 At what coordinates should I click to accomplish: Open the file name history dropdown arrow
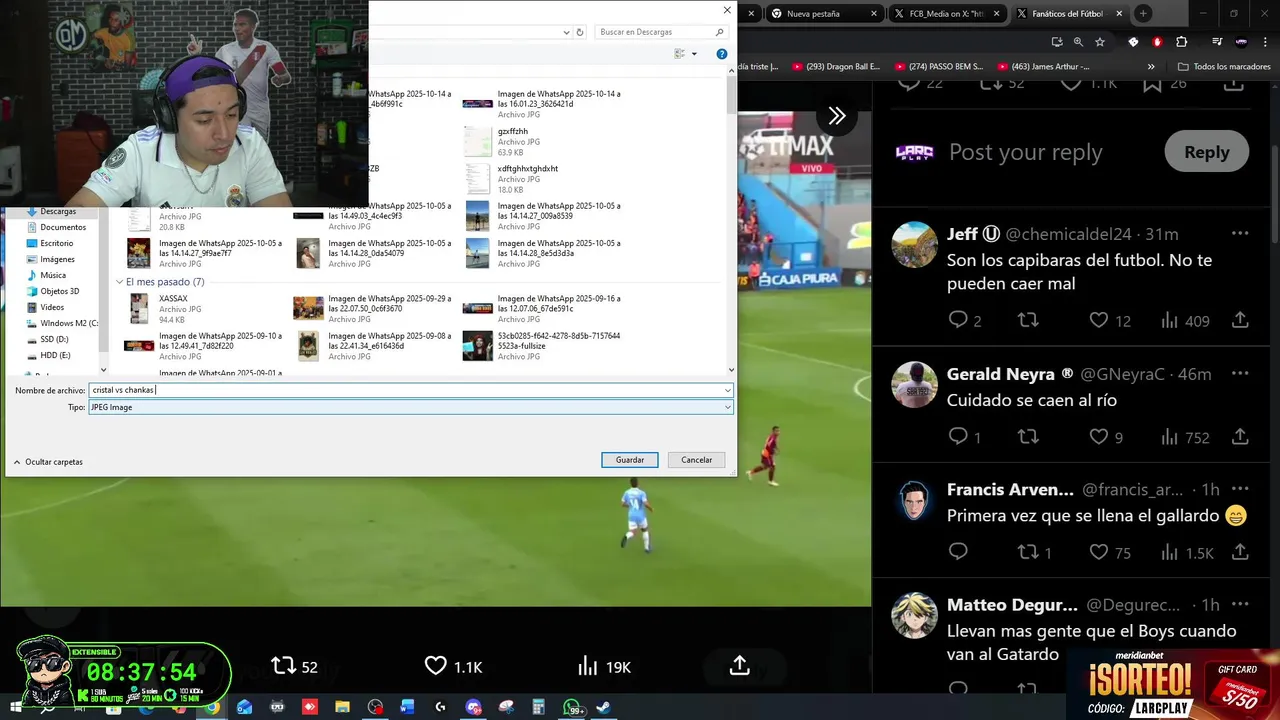[x=727, y=390]
